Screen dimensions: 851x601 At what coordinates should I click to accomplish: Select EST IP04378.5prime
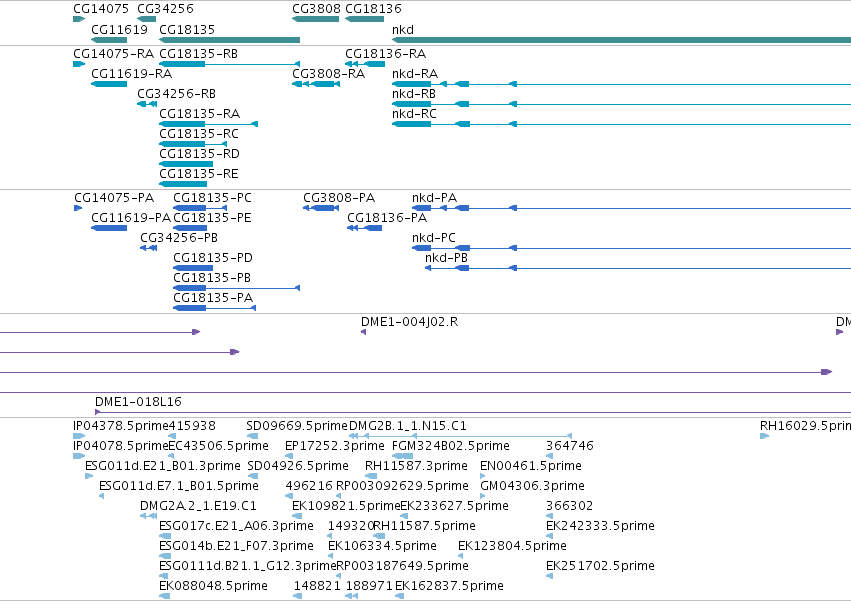tap(120, 426)
